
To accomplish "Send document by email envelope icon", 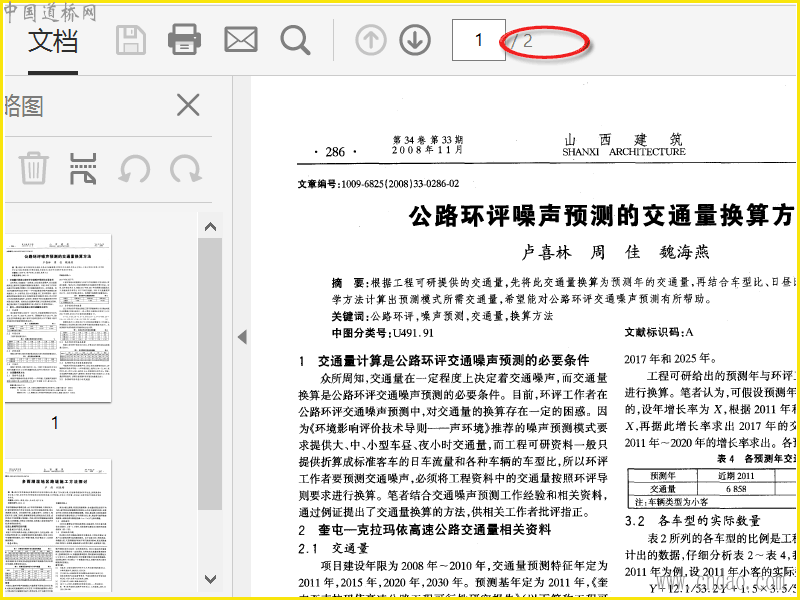I will tap(240, 40).
